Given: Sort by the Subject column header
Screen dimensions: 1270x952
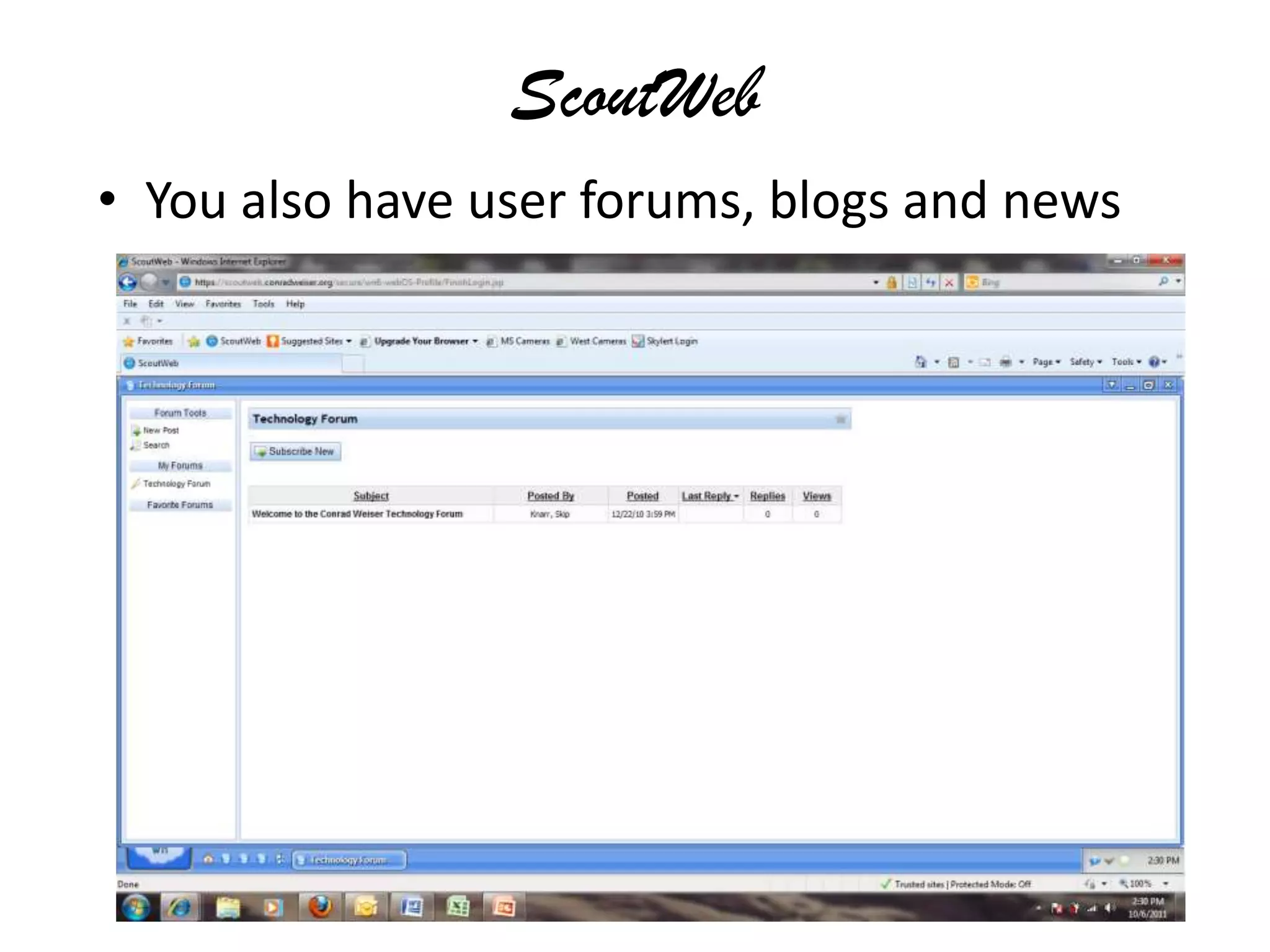Looking at the screenshot, I should 371,496.
